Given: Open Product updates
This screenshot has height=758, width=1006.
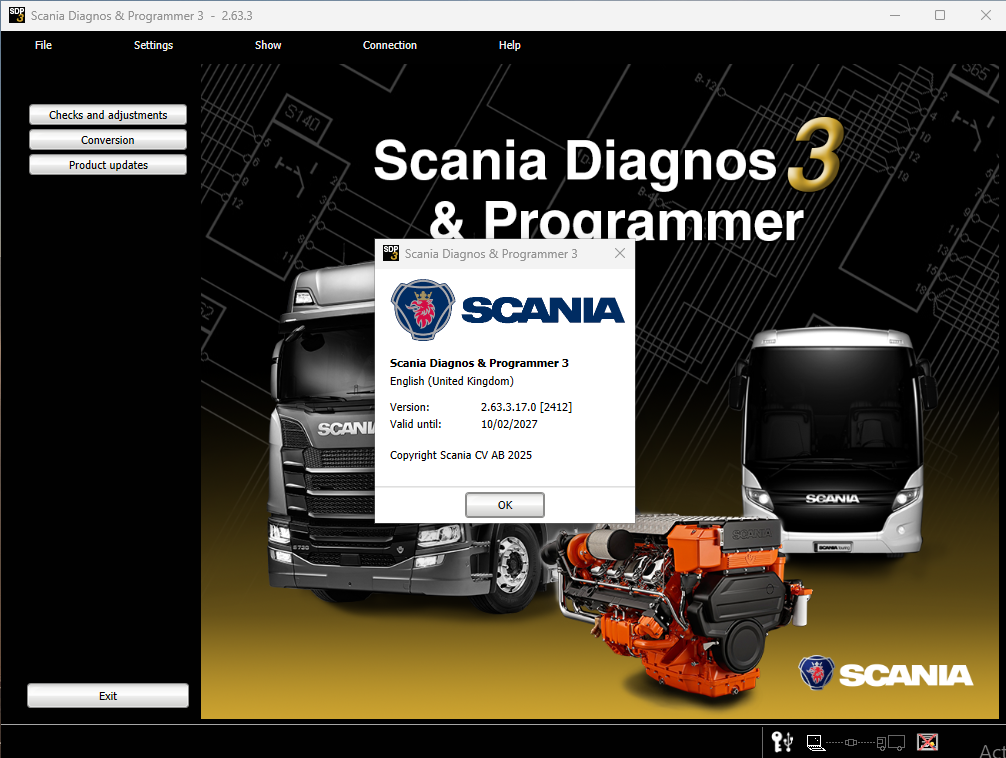Looking at the screenshot, I should [x=108, y=164].
